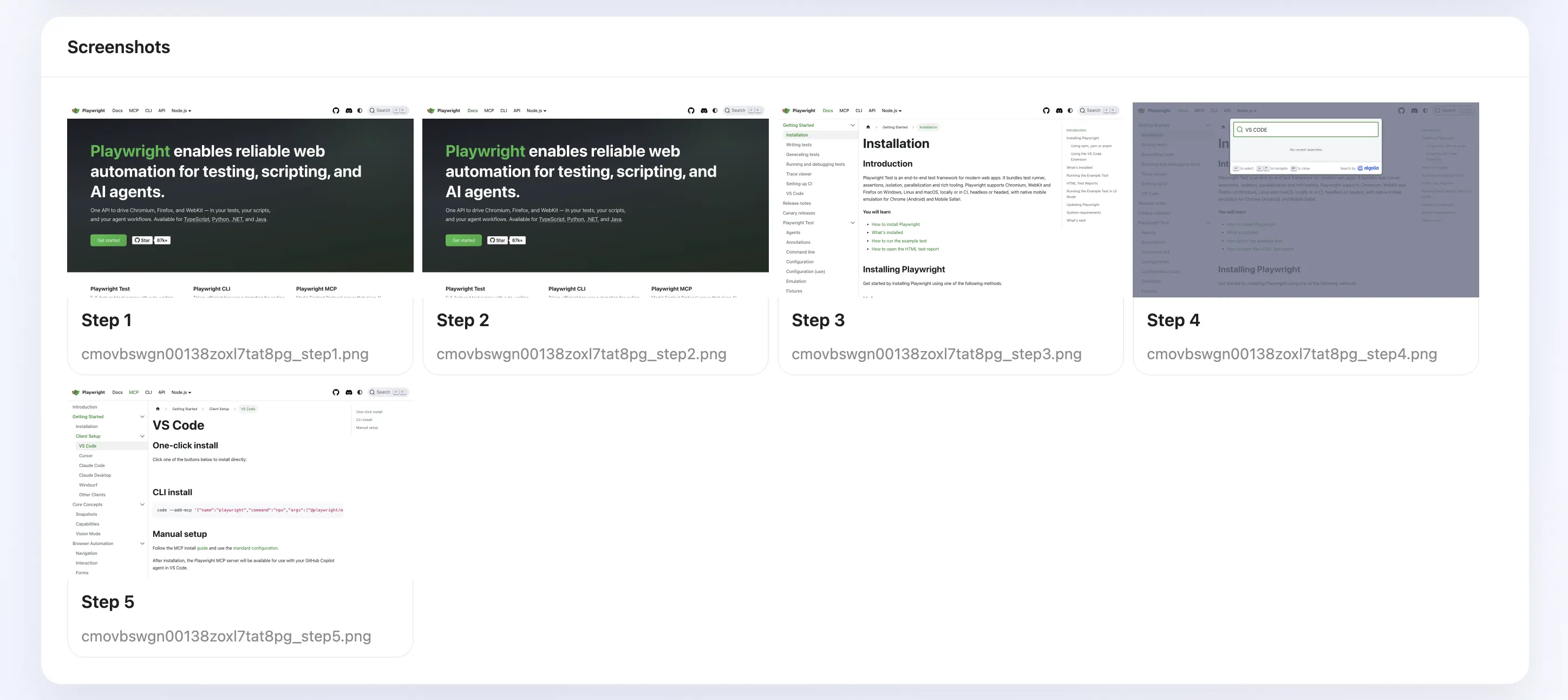The image size is (1568, 700).
Task: Toggle dark mode icon in Step 5 screenshot
Action: [x=360, y=392]
